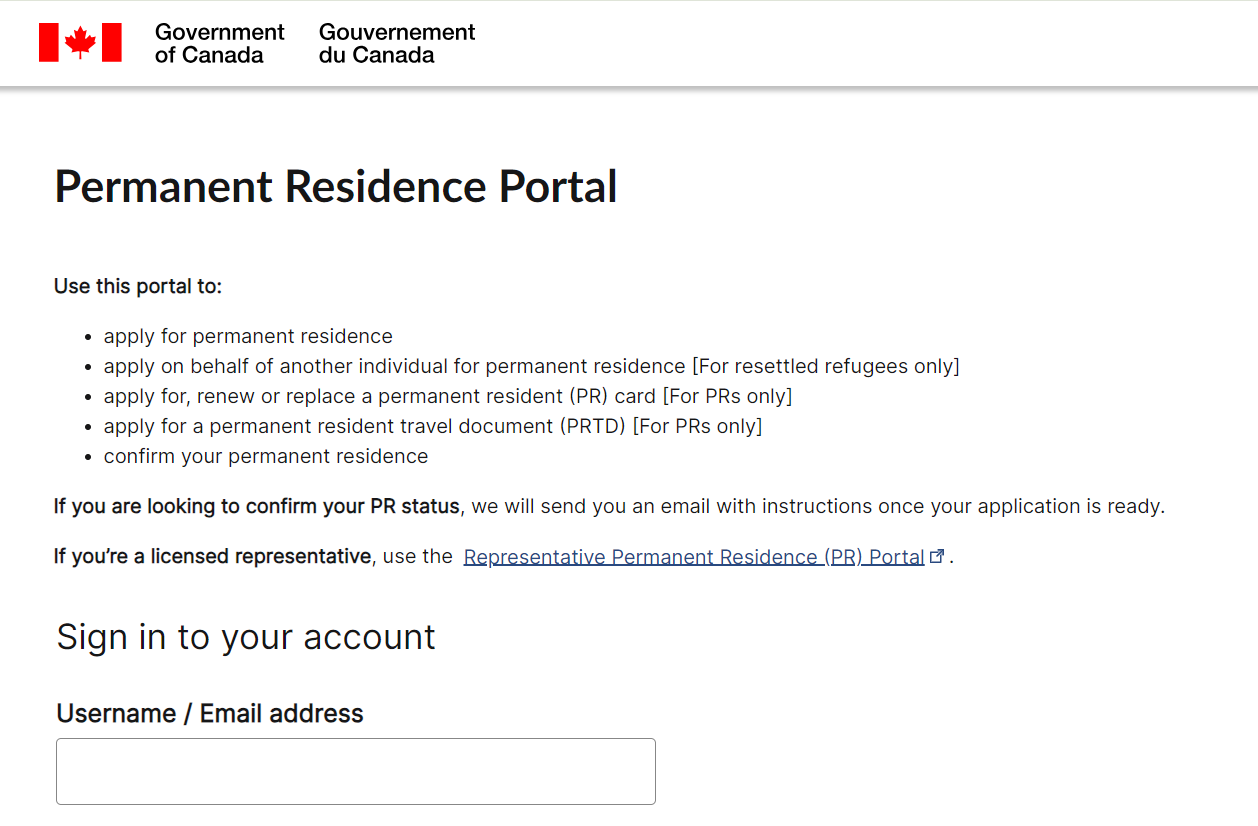Click the Gouvernement du Canada wordmark text
Image resolution: width=1258 pixels, height=826 pixels.
tap(397, 44)
